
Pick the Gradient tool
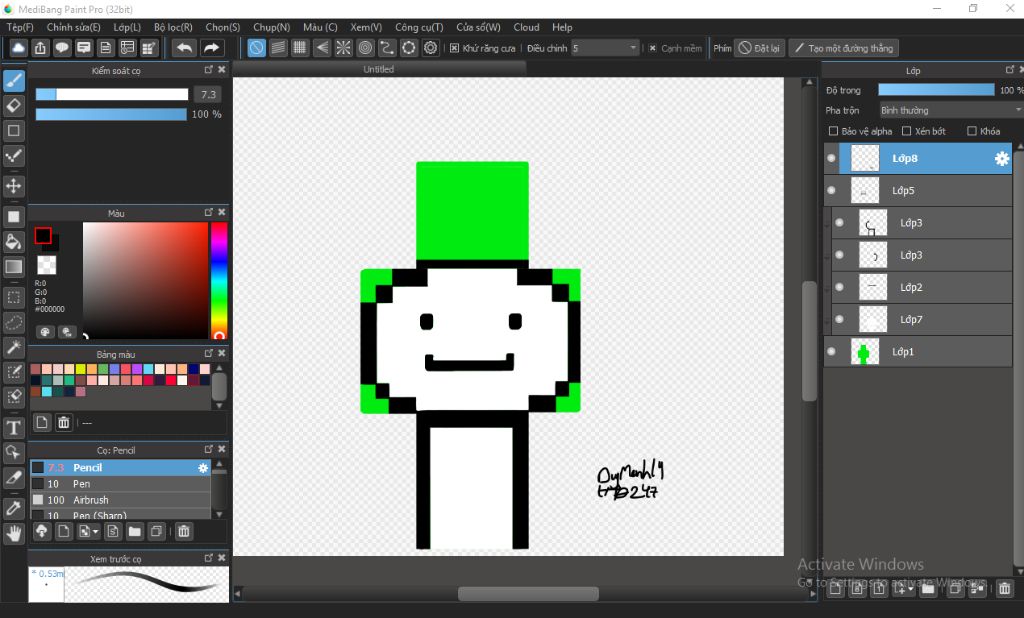(x=14, y=267)
